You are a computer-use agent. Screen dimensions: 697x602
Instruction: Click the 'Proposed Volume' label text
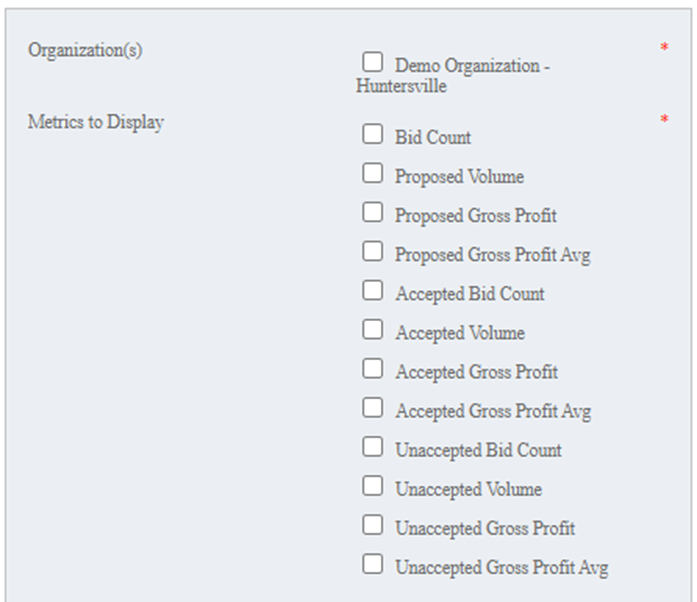459,177
